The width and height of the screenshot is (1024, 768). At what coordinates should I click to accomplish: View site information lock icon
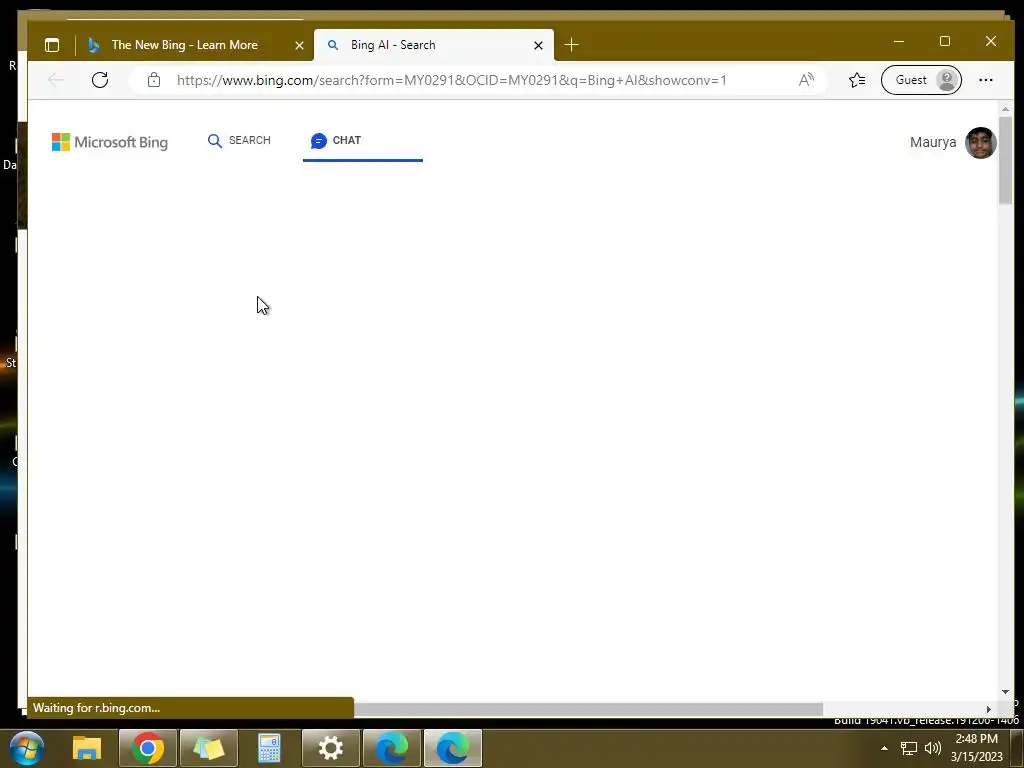pos(153,80)
